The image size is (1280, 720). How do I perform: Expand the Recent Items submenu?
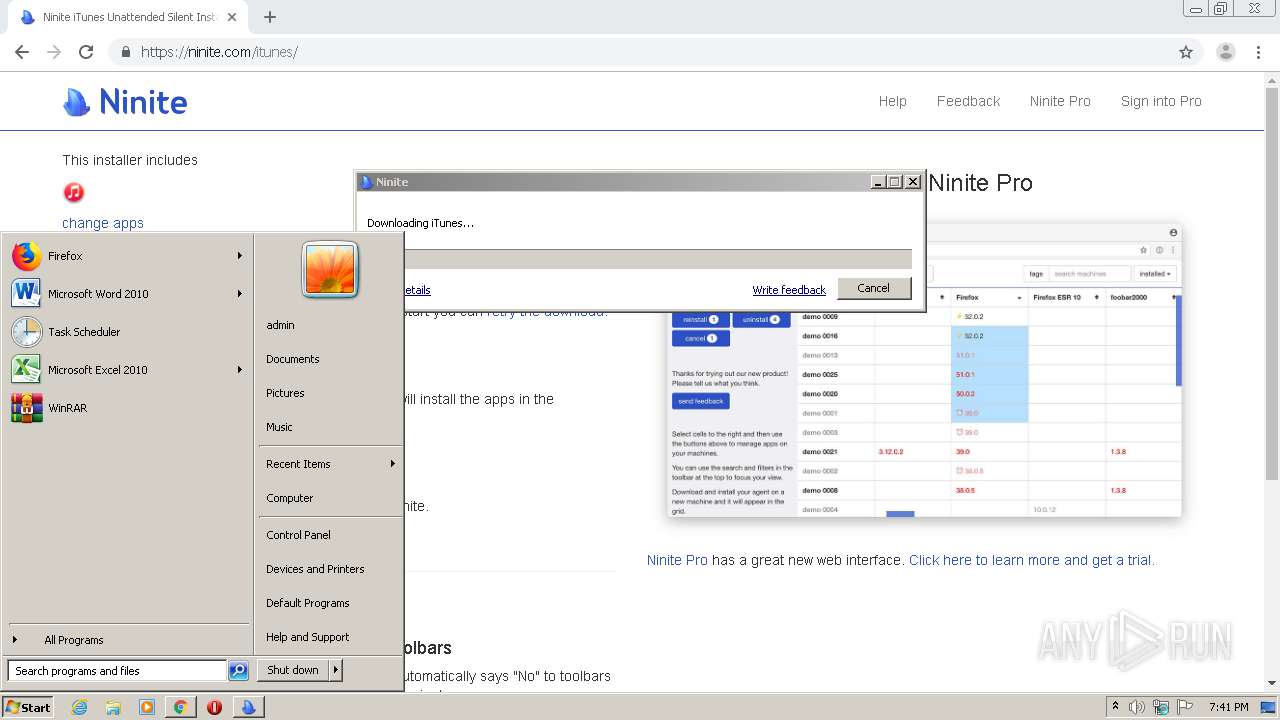tap(331, 464)
